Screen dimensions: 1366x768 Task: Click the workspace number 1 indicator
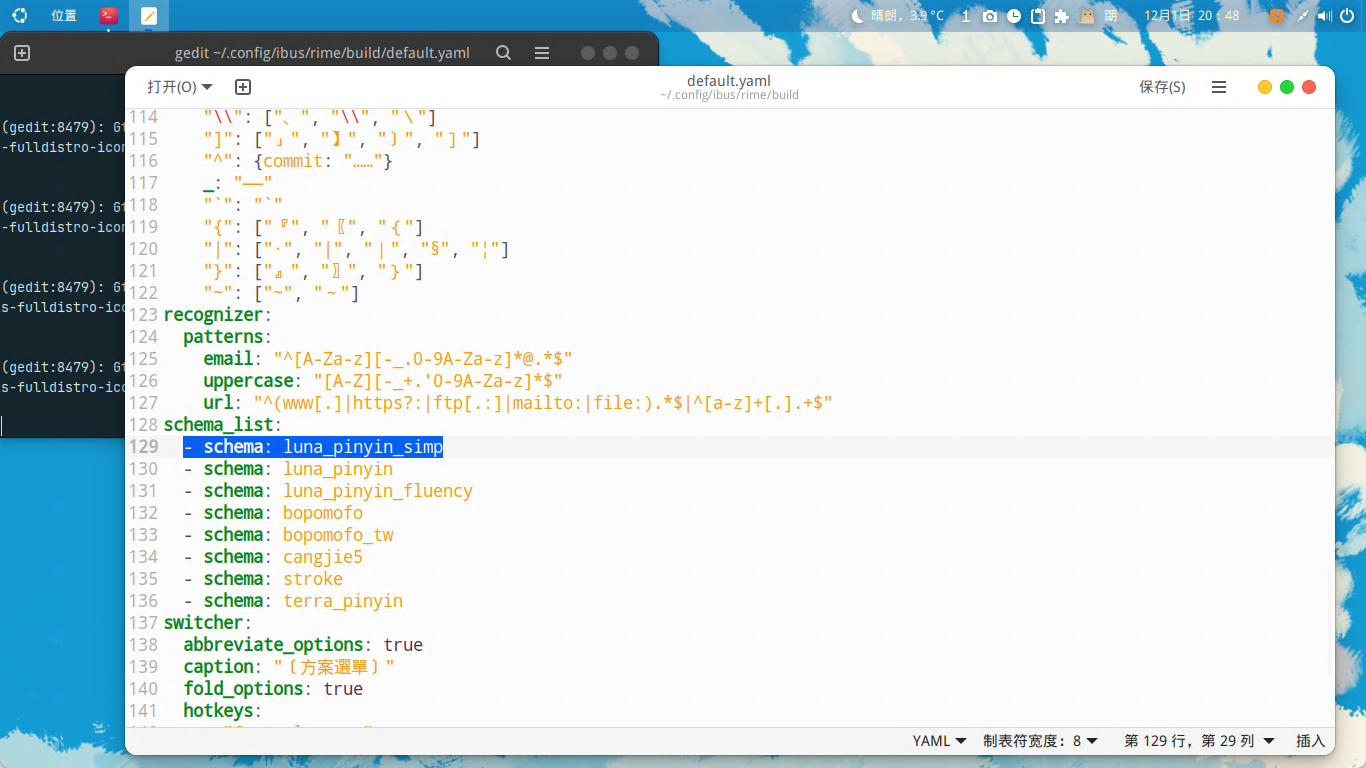tap(965, 15)
